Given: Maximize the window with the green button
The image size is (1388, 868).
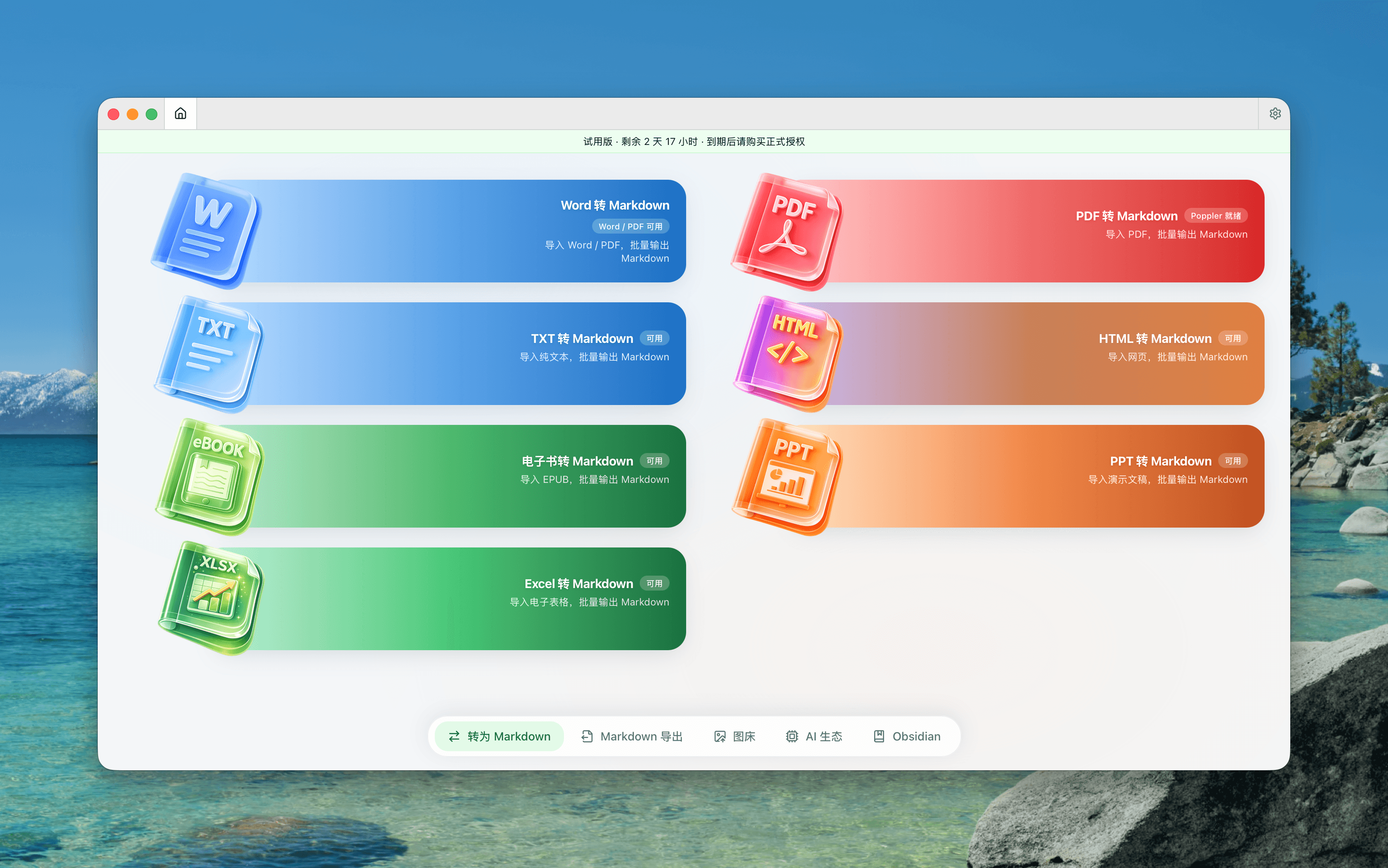Looking at the screenshot, I should [x=152, y=114].
